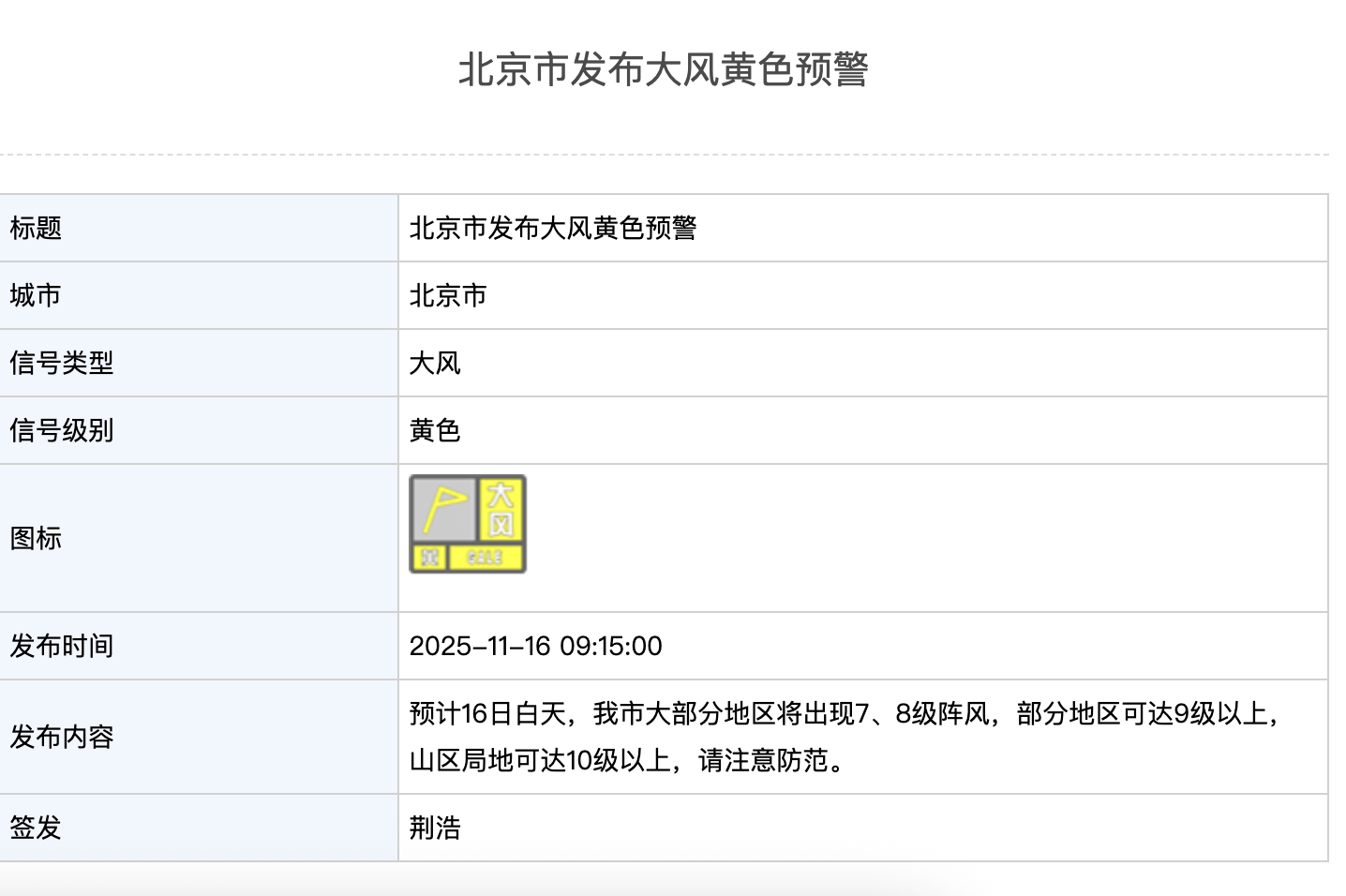Screen dimensions: 1346x896
Task: Click the signer name 荆浩
Action: coord(435,828)
